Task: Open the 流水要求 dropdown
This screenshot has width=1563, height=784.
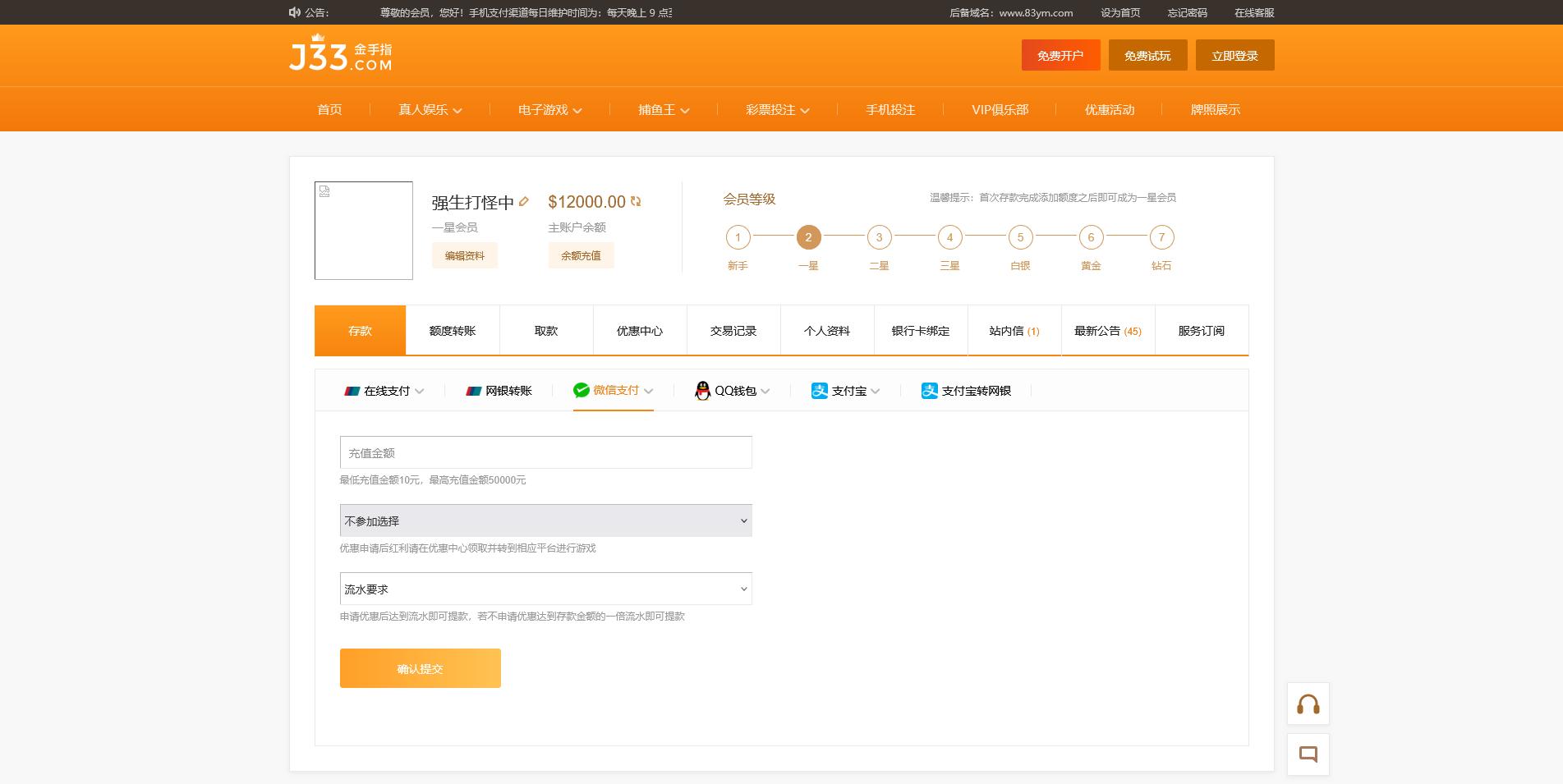Action: (x=545, y=589)
